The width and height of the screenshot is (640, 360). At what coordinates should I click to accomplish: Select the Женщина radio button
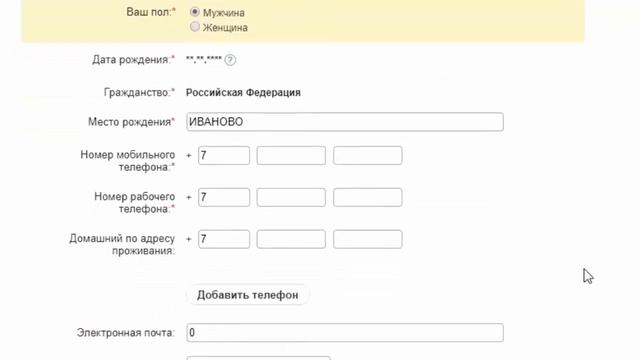[x=195, y=27]
